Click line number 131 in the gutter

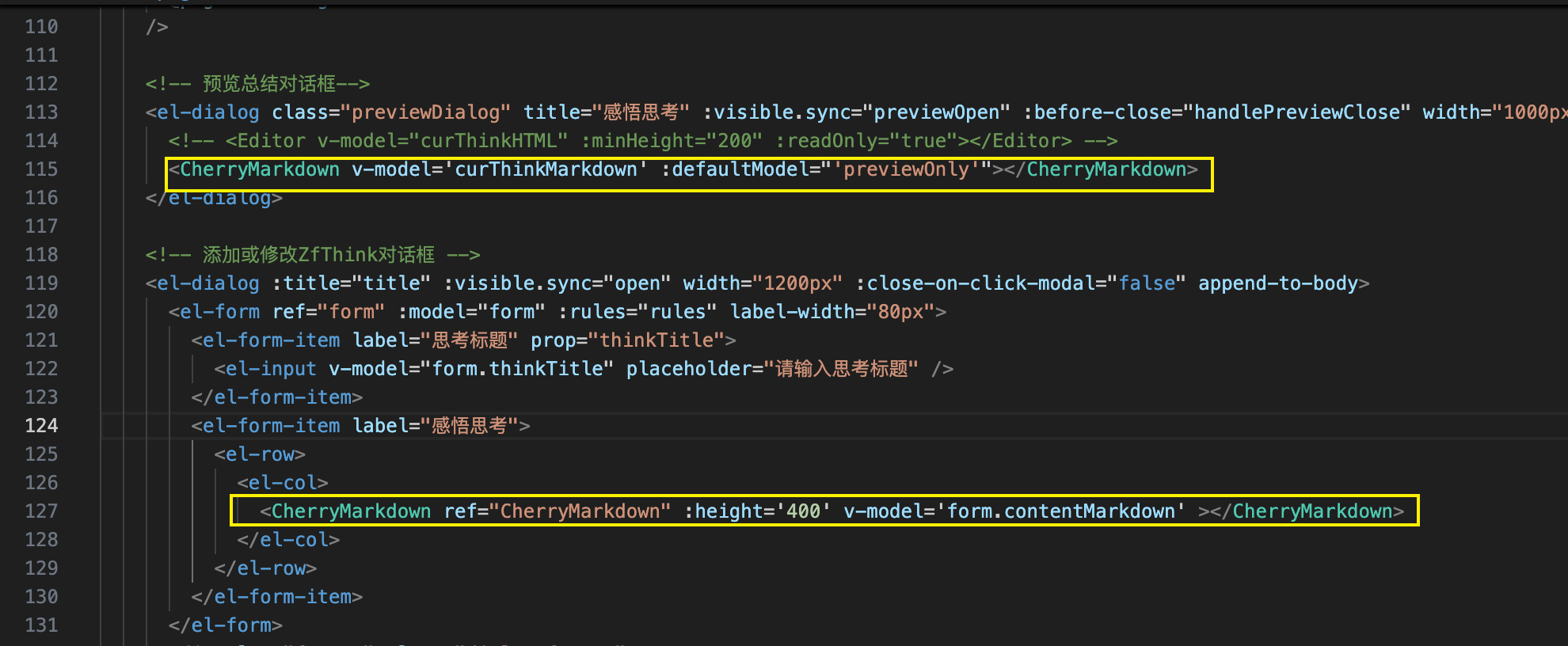[41, 625]
